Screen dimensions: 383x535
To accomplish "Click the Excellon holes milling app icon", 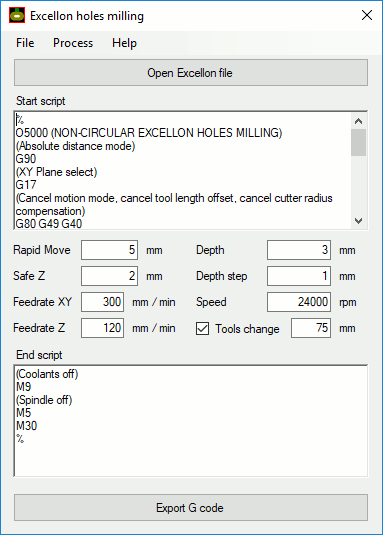I will [x=17, y=15].
